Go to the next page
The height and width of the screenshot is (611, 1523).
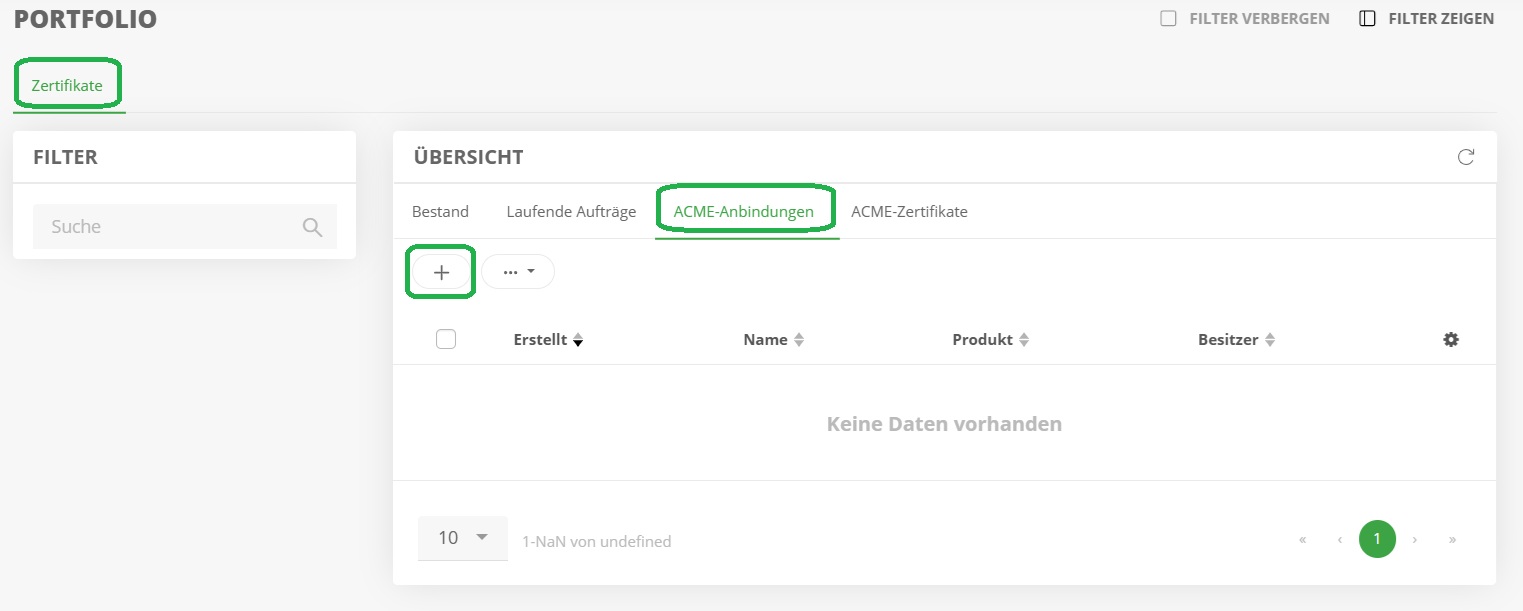1415,540
